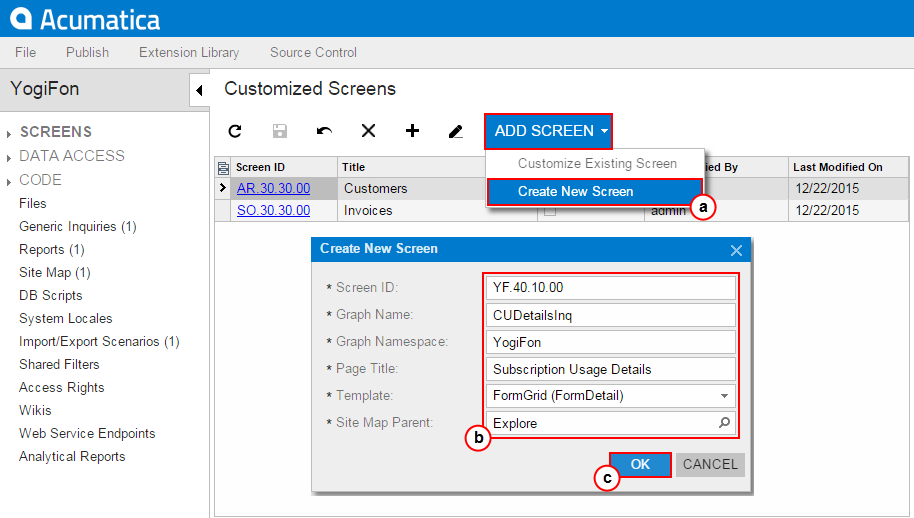The height and width of the screenshot is (518, 914).
Task: Click the Refresh icon in toolbar
Action: (235, 131)
